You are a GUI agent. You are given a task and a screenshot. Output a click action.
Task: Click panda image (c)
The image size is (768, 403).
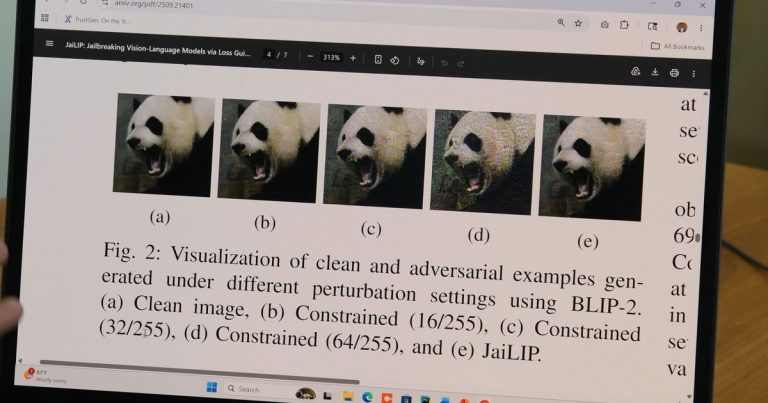click(x=375, y=157)
